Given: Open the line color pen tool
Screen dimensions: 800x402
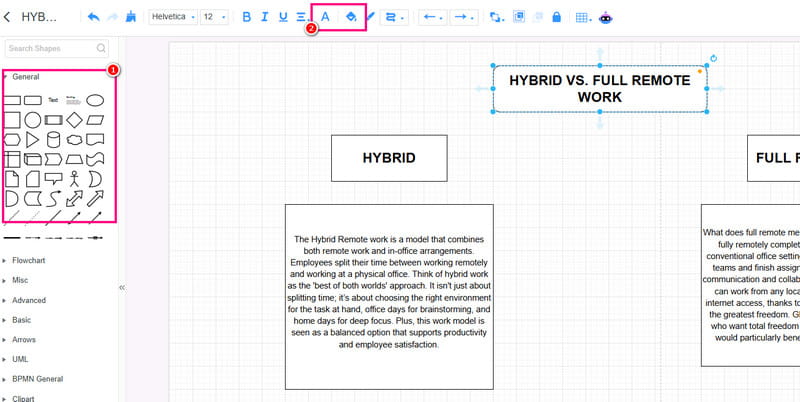Looking at the screenshot, I should tap(370, 17).
